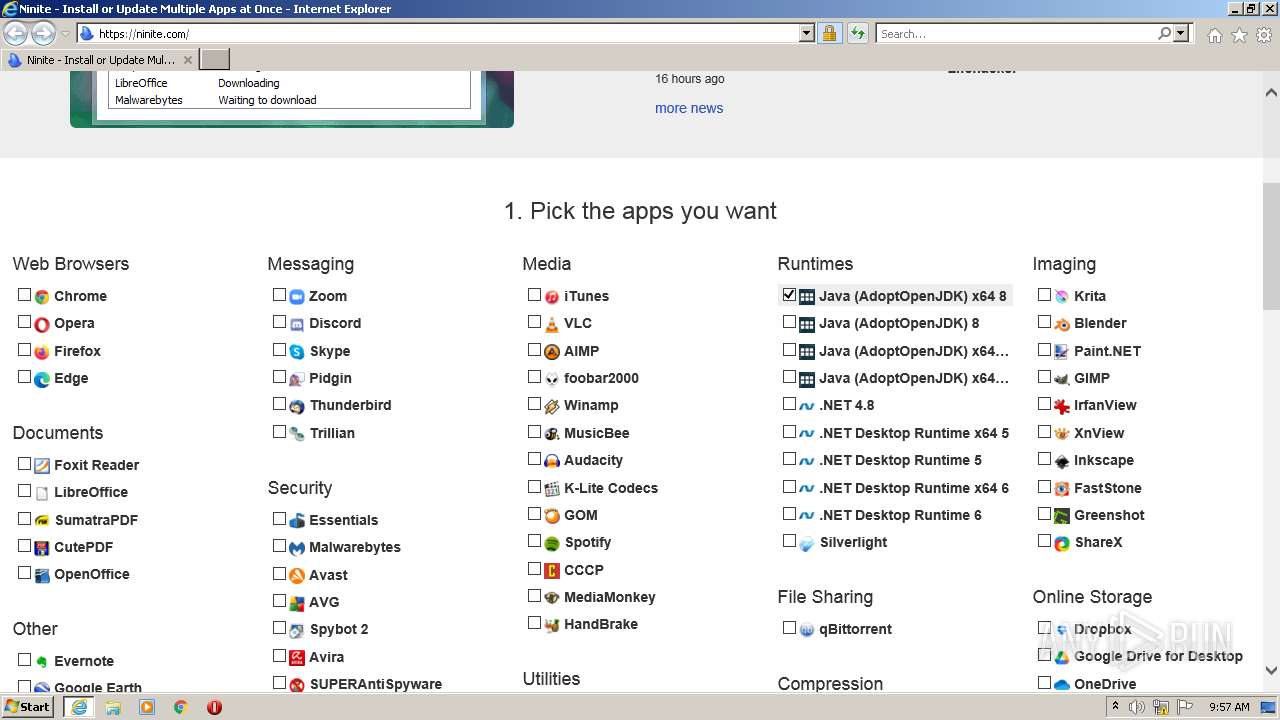The image size is (1280, 720).
Task: Go back using the Back button
Action: coord(15,34)
